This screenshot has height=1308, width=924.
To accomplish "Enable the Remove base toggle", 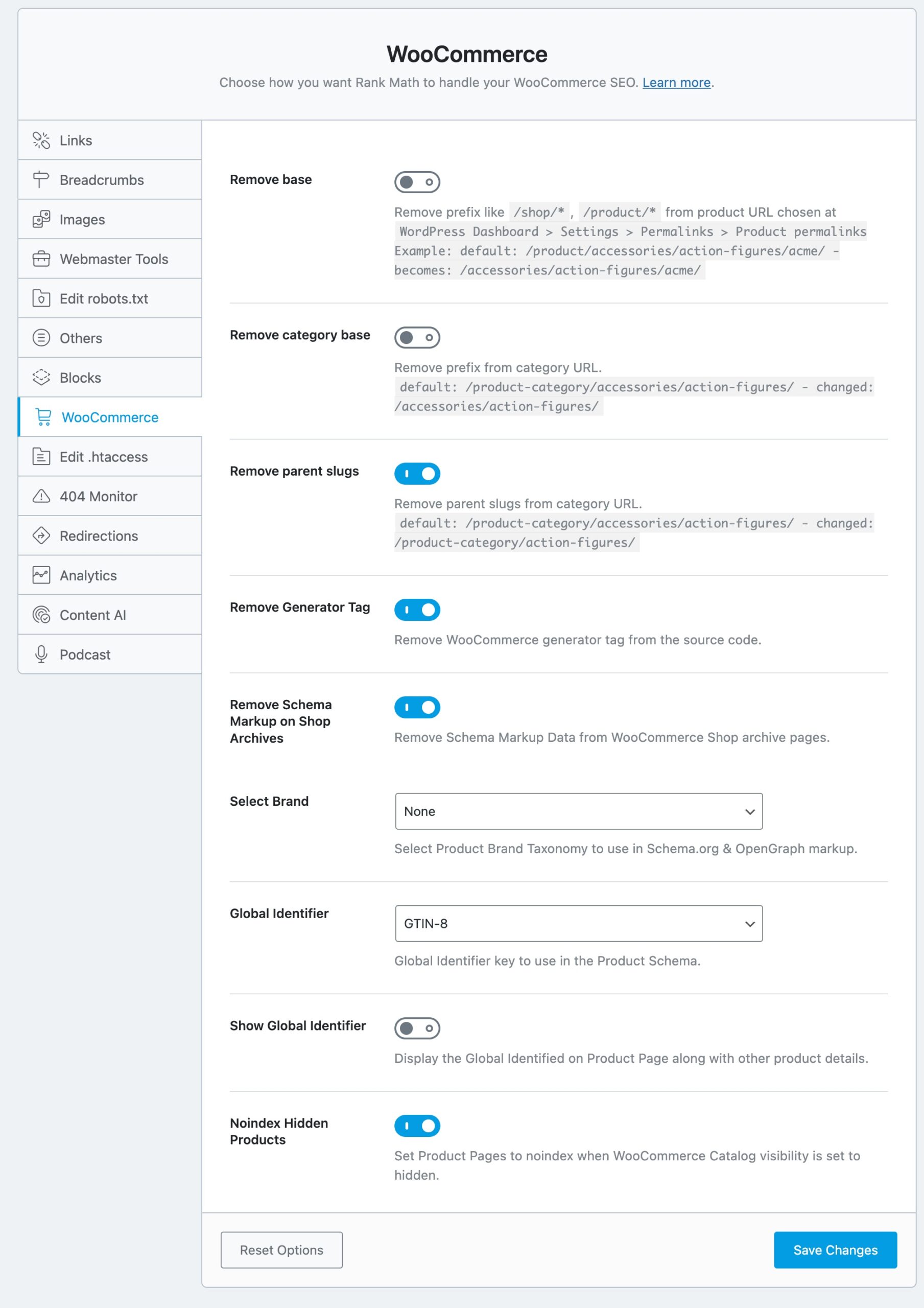I will 417,182.
